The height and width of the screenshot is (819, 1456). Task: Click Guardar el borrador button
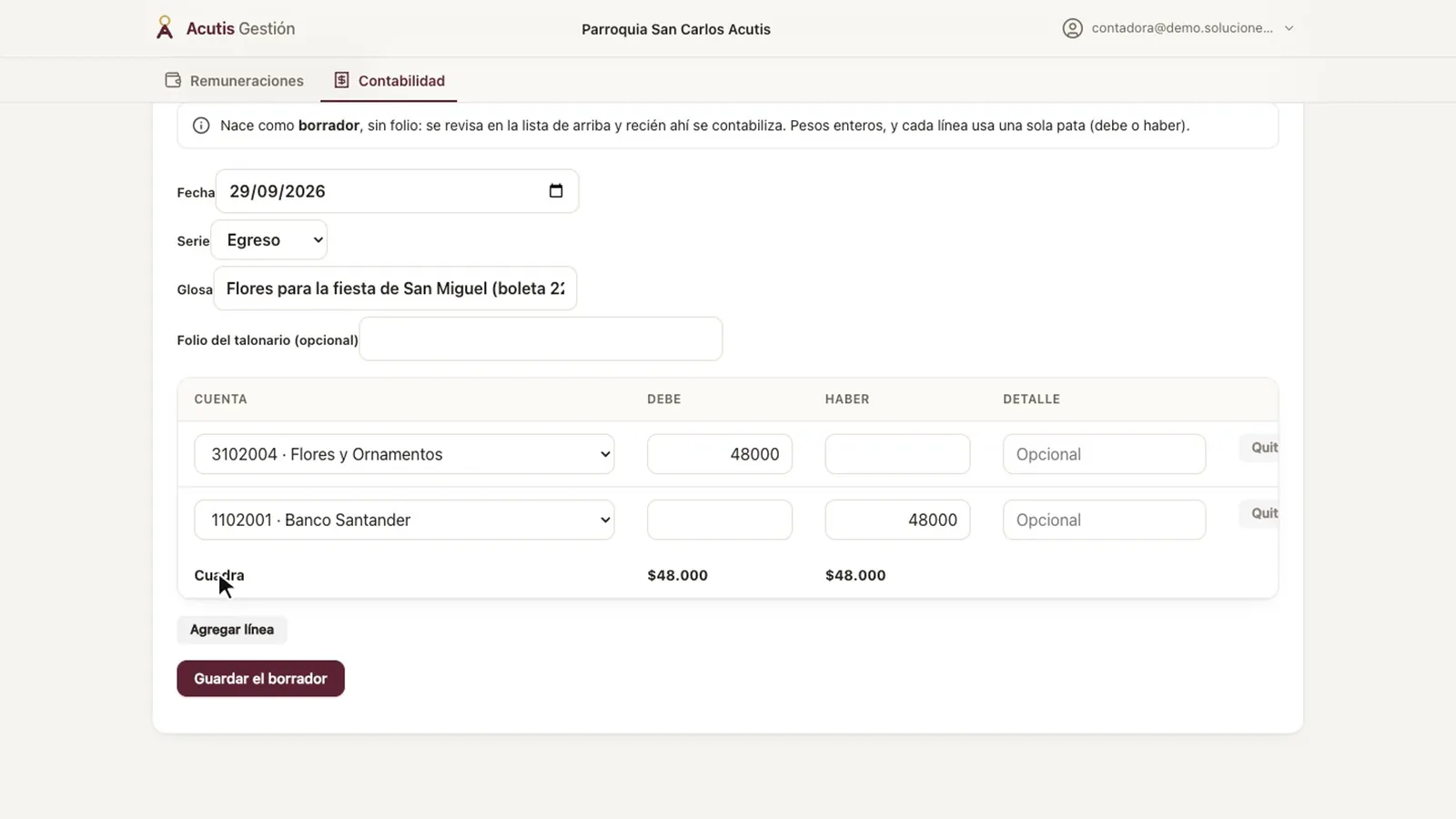pyautogui.click(x=260, y=679)
